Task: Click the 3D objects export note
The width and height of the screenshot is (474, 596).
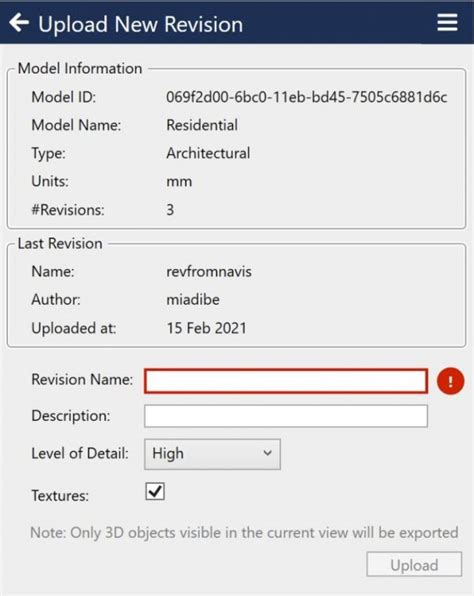Action: coord(244,533)
